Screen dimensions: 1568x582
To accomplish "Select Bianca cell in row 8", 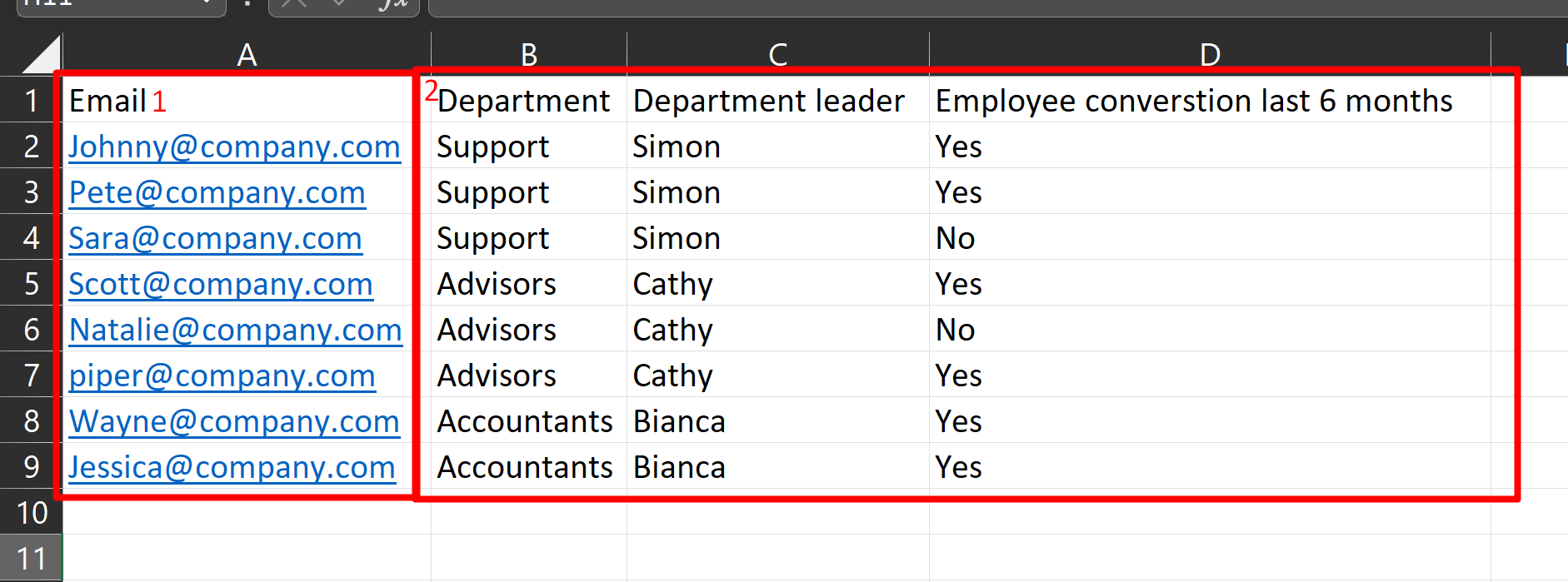I will tap(778, 420).
